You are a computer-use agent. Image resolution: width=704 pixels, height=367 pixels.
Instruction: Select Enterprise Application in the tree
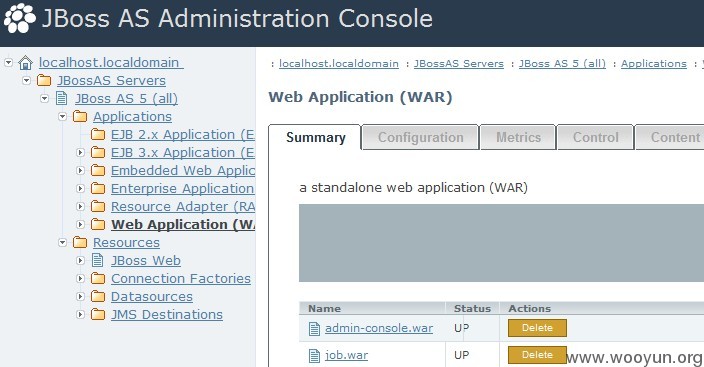click(x=182, y=189)
